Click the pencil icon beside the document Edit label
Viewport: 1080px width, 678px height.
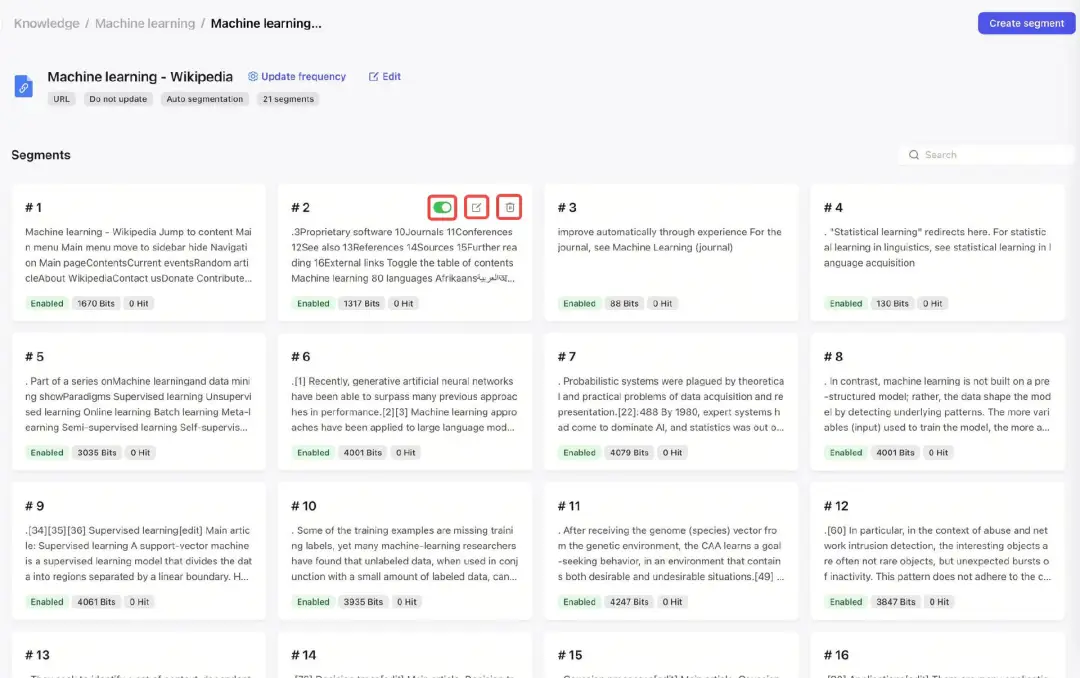374,77
